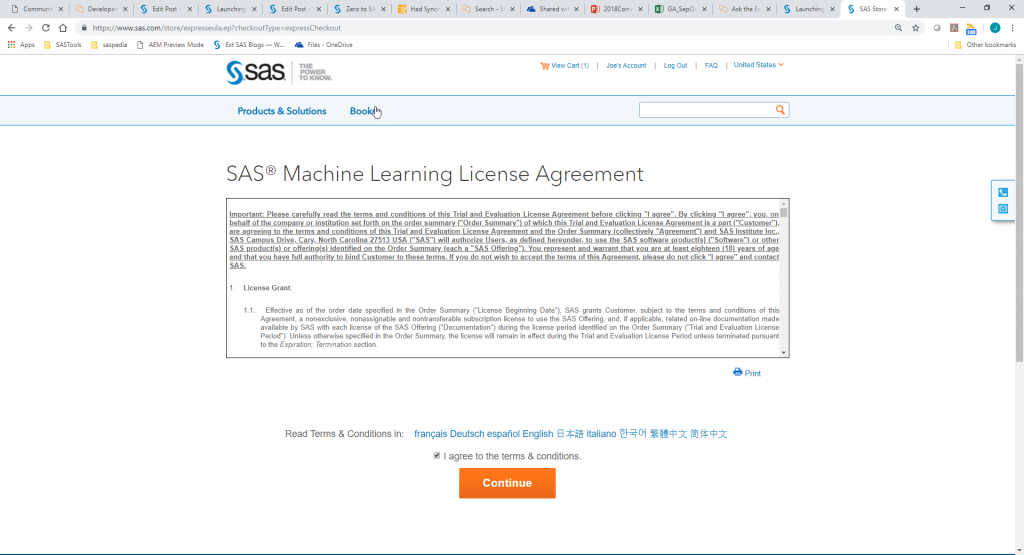Click the PDF extension icon
Screen dimensions: 1024x555
[954, 28]
